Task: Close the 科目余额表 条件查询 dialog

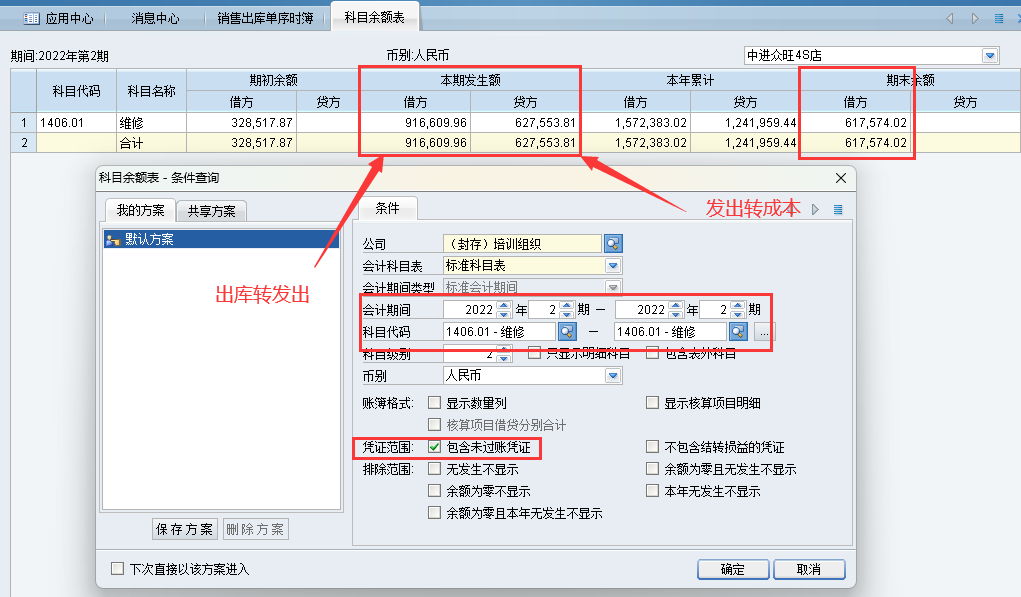Action: tap(839, 178)
